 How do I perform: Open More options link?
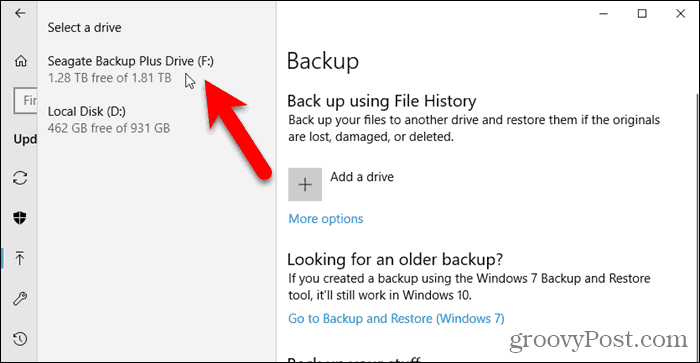pos(326,219)
